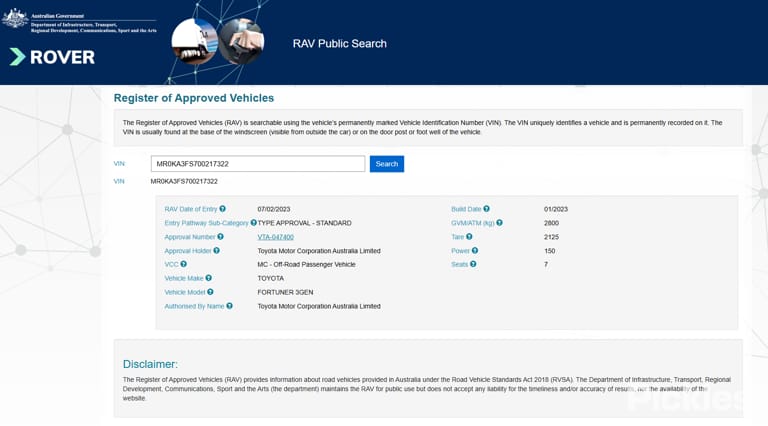The image size is (768, 426).
Task: Open help icon beside Power
Action: coord(475,250)
